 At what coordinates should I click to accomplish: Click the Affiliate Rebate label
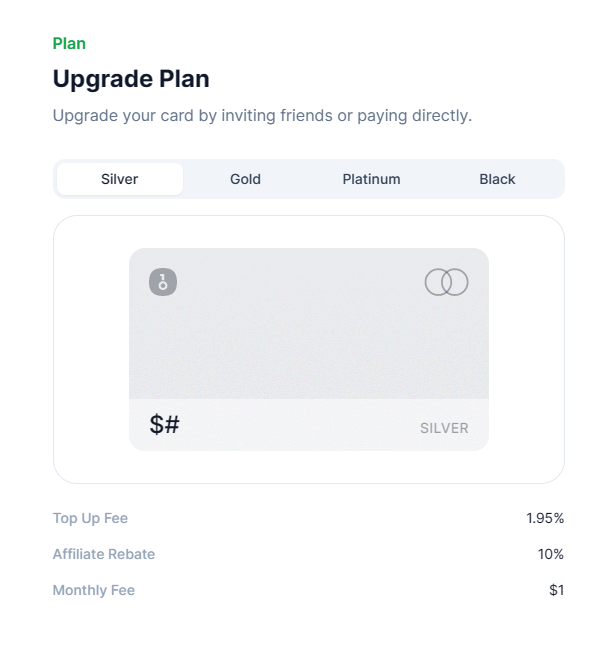(x=104, y=554)
